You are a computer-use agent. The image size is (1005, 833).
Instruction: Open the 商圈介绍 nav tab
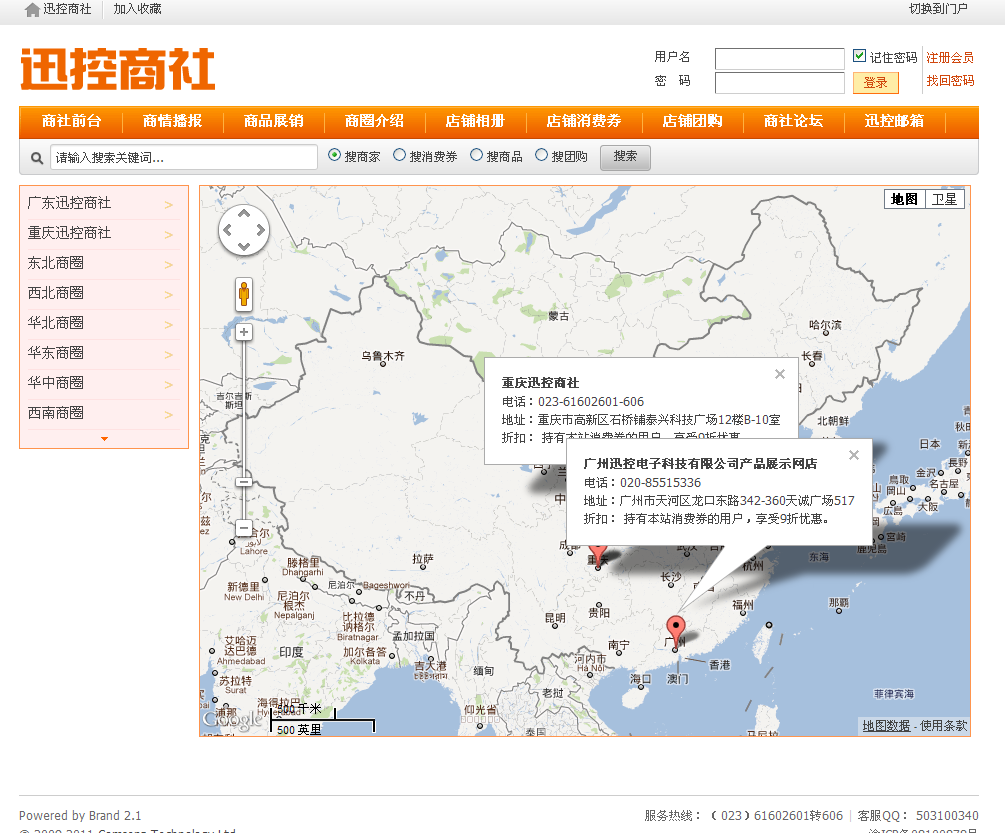click(374, 122)
